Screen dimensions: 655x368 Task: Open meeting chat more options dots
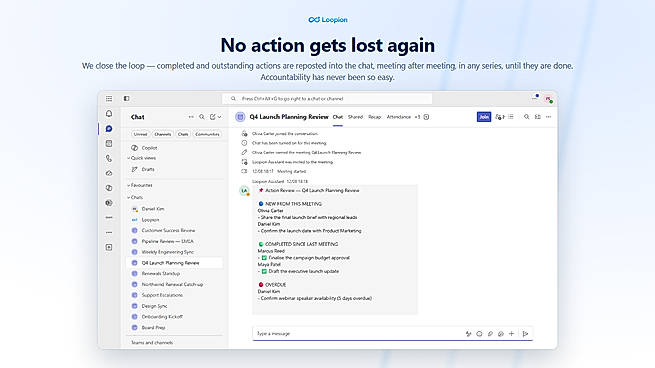click(548, 117)
